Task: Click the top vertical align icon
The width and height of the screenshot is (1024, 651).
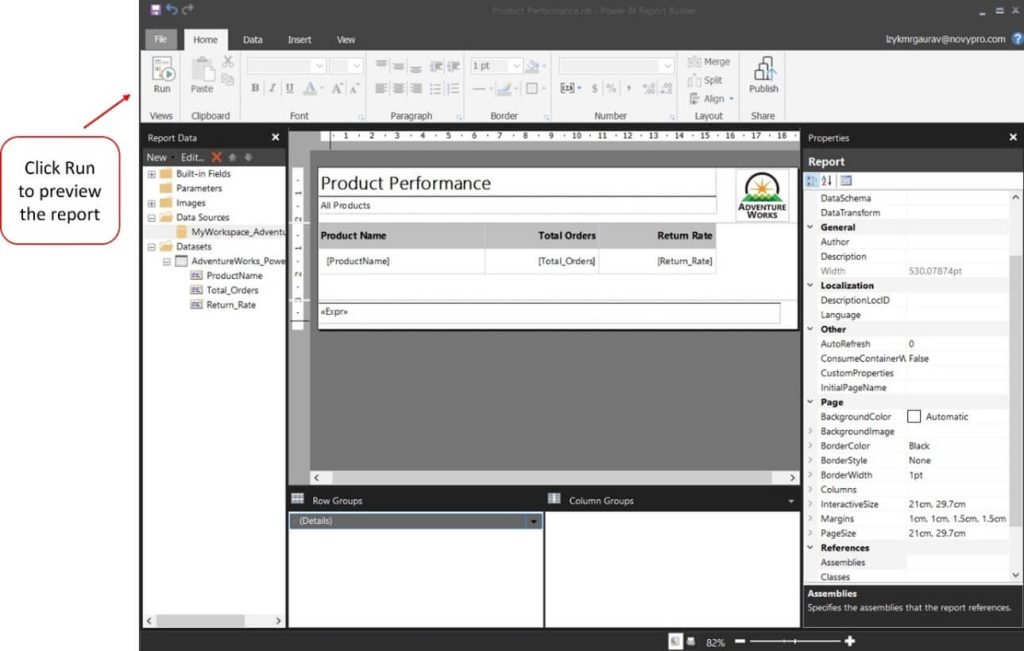Action: click(381, 65)
